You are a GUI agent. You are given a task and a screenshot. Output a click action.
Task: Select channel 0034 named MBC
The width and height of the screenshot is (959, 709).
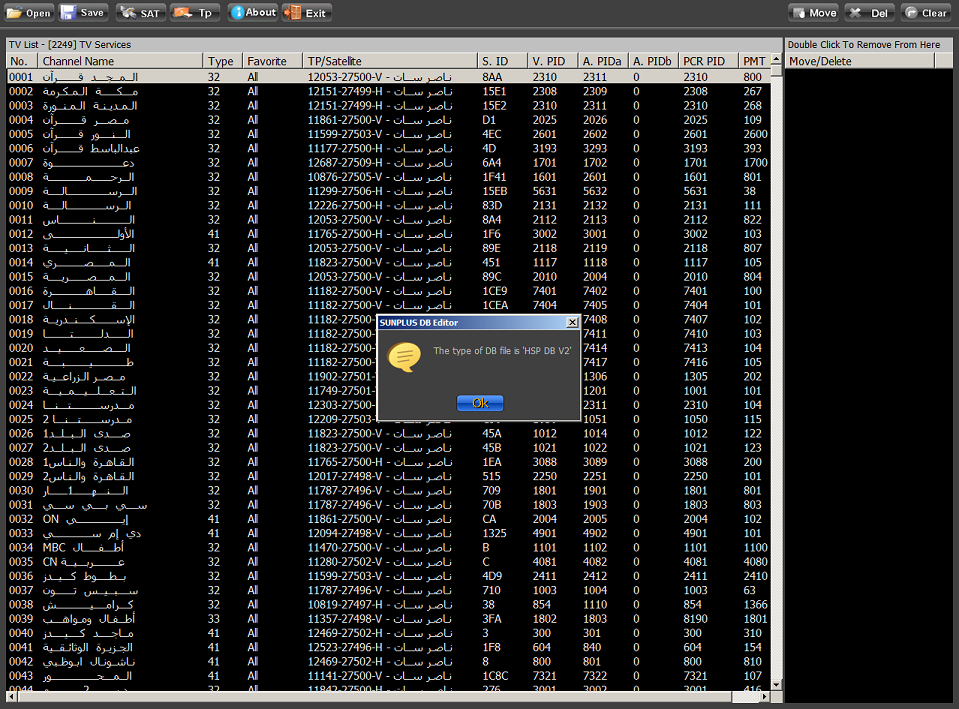pos(388,548)
